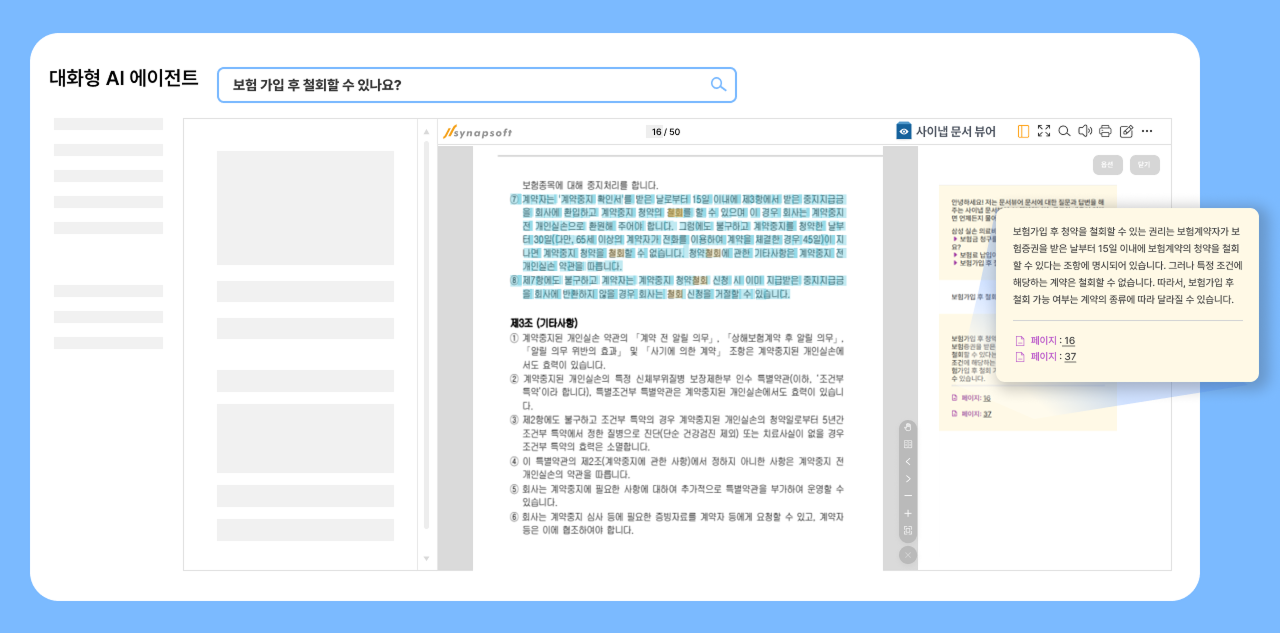Print the insurance document
Viewport: 1280px width, 633px height.
(x=1106, y=131)
